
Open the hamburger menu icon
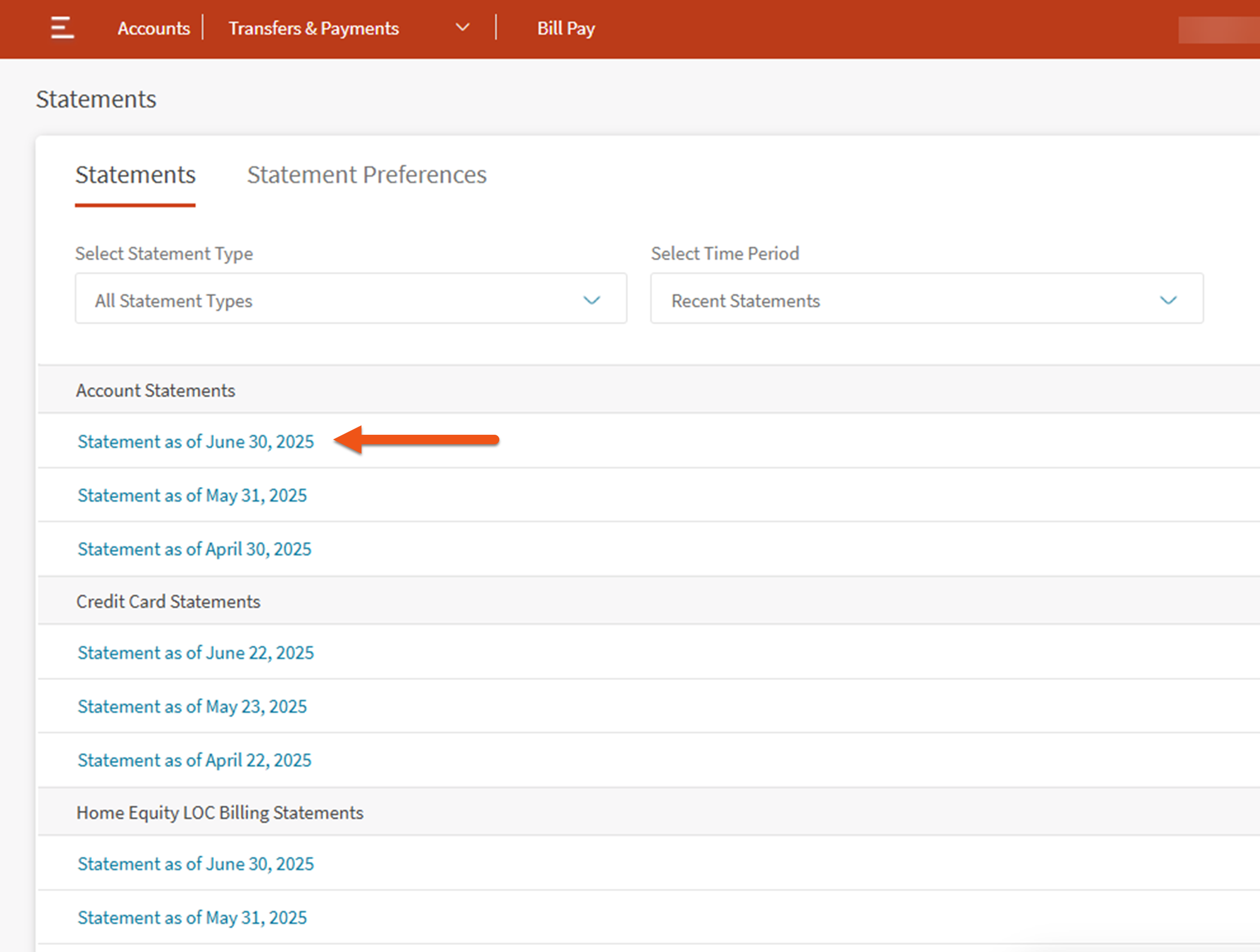pyautogui.click(x=62, y=28)
